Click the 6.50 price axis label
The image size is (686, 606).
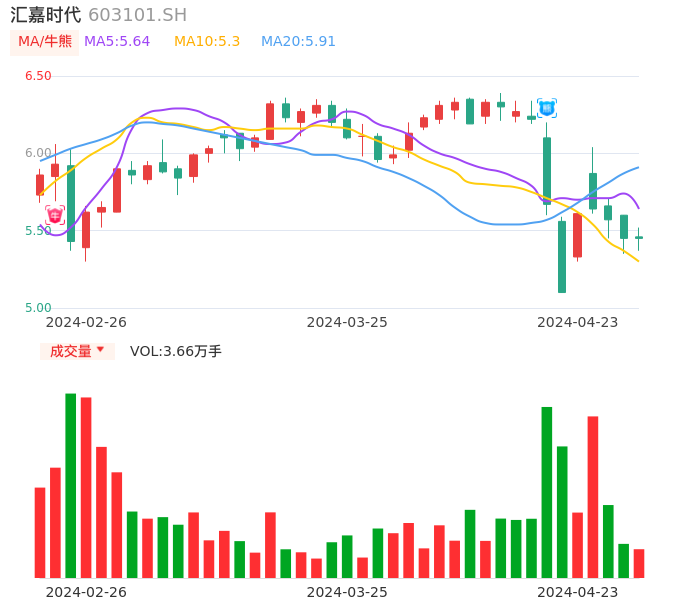click(38, 76)
